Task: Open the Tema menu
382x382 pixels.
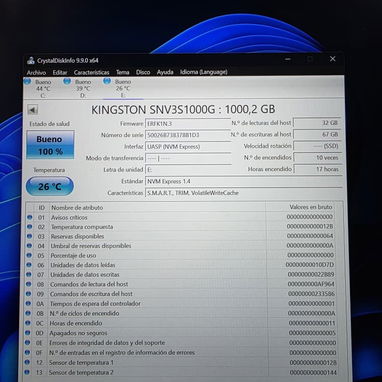Action: point(122,72)
